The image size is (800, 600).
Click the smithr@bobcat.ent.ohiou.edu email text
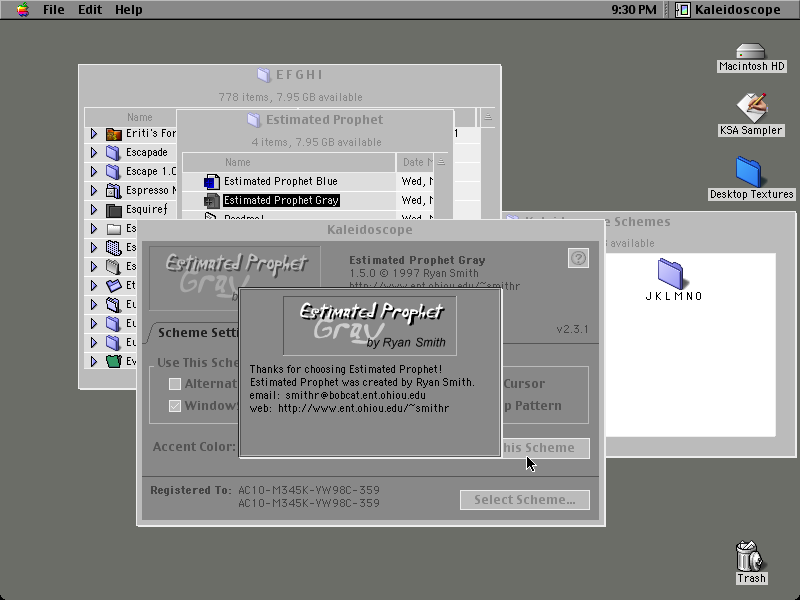click(356, 395)
